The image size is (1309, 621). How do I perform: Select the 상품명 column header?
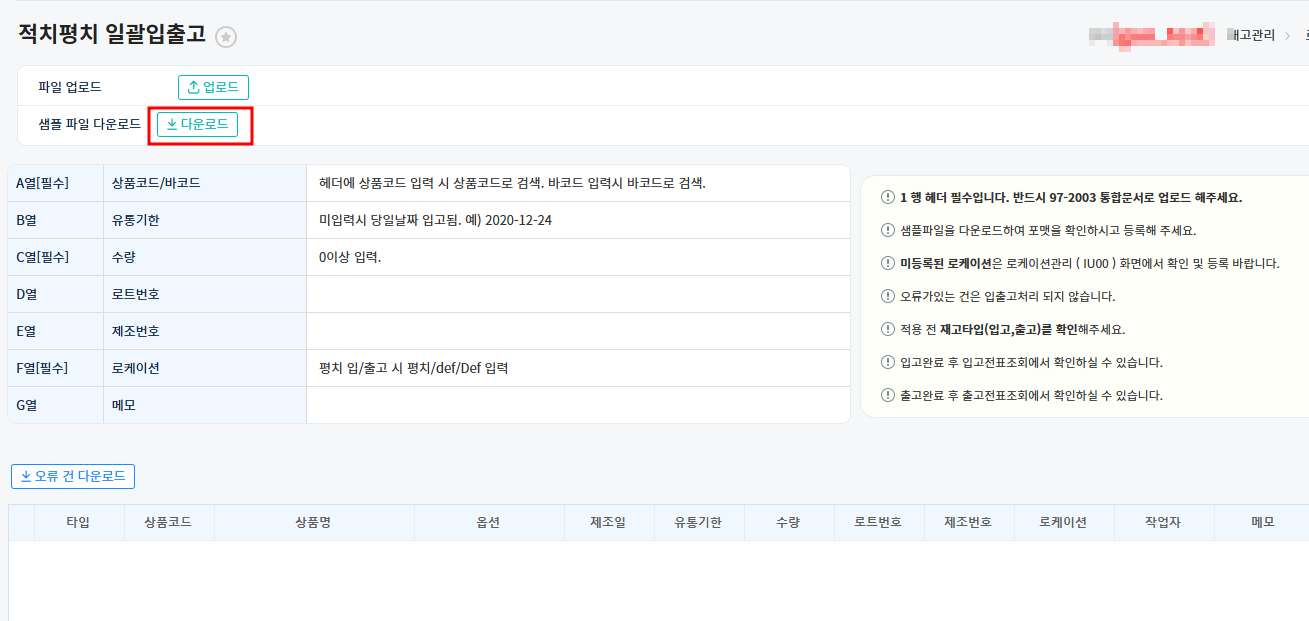click(x=314, y=523)
